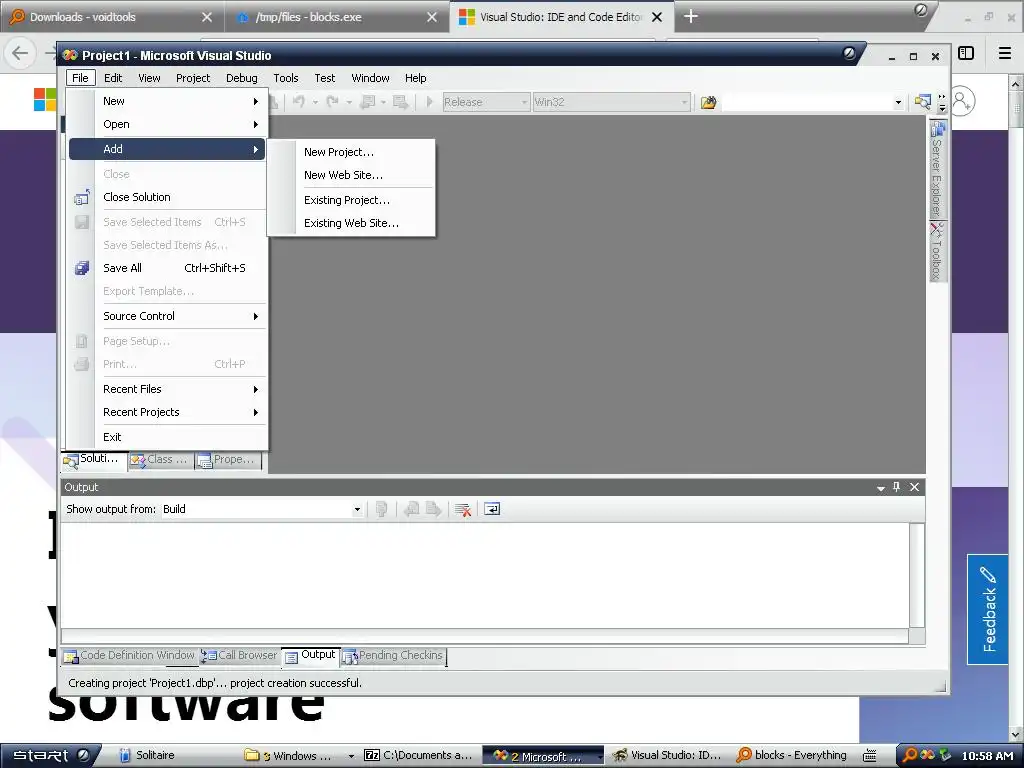The width and height of the screenshot is (1024, 768).
Task: Choose Existing Project from Add submenu
Action: (x=351, y=200)
